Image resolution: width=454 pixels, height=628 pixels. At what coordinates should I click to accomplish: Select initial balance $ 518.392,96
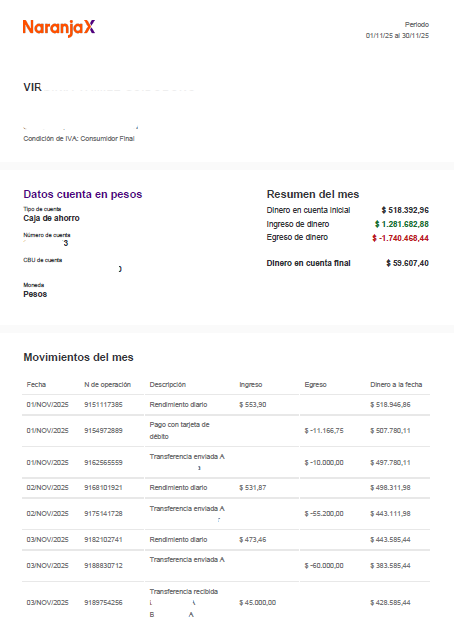(x=405, y=210)
